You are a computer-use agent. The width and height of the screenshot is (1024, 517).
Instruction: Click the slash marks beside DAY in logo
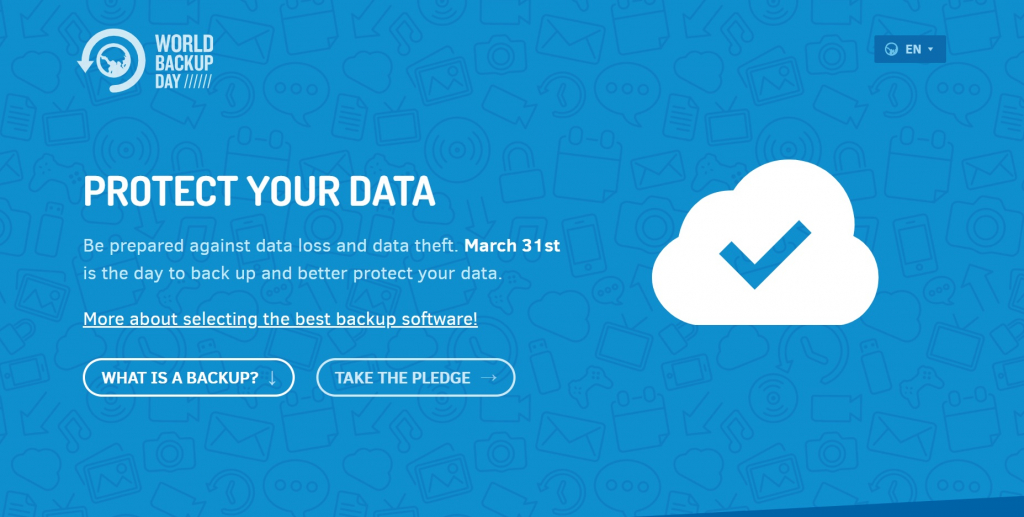pos(199,82)
